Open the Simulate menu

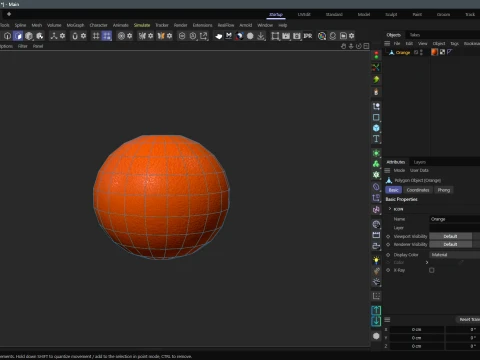point(142,25)
